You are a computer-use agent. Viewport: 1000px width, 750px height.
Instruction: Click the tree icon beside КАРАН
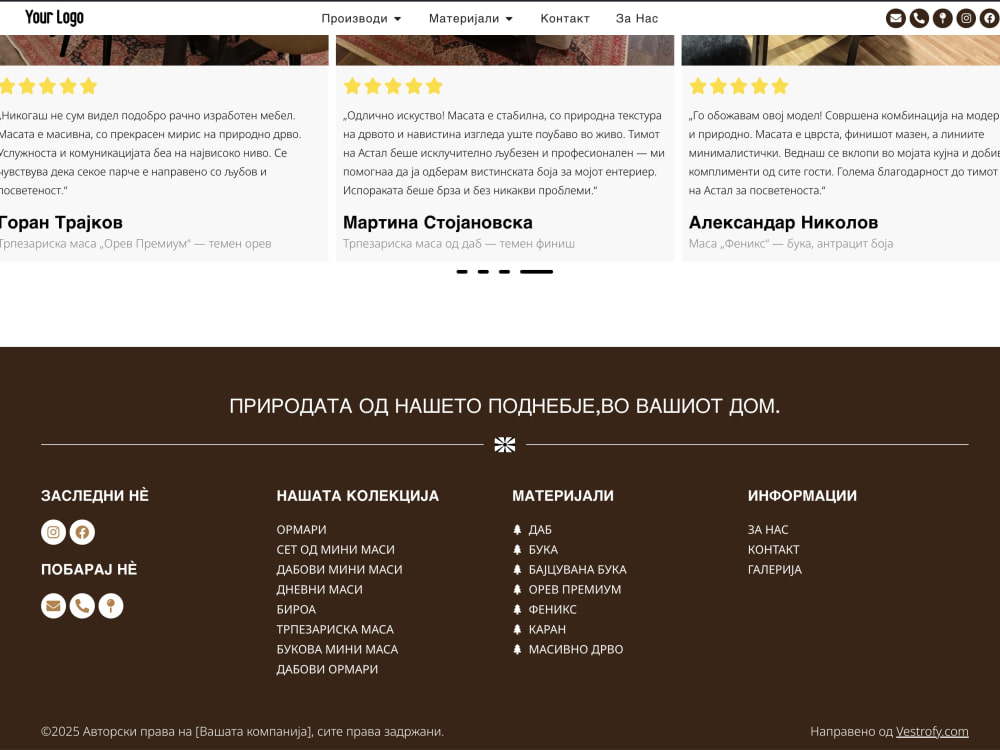pos(517,629)
